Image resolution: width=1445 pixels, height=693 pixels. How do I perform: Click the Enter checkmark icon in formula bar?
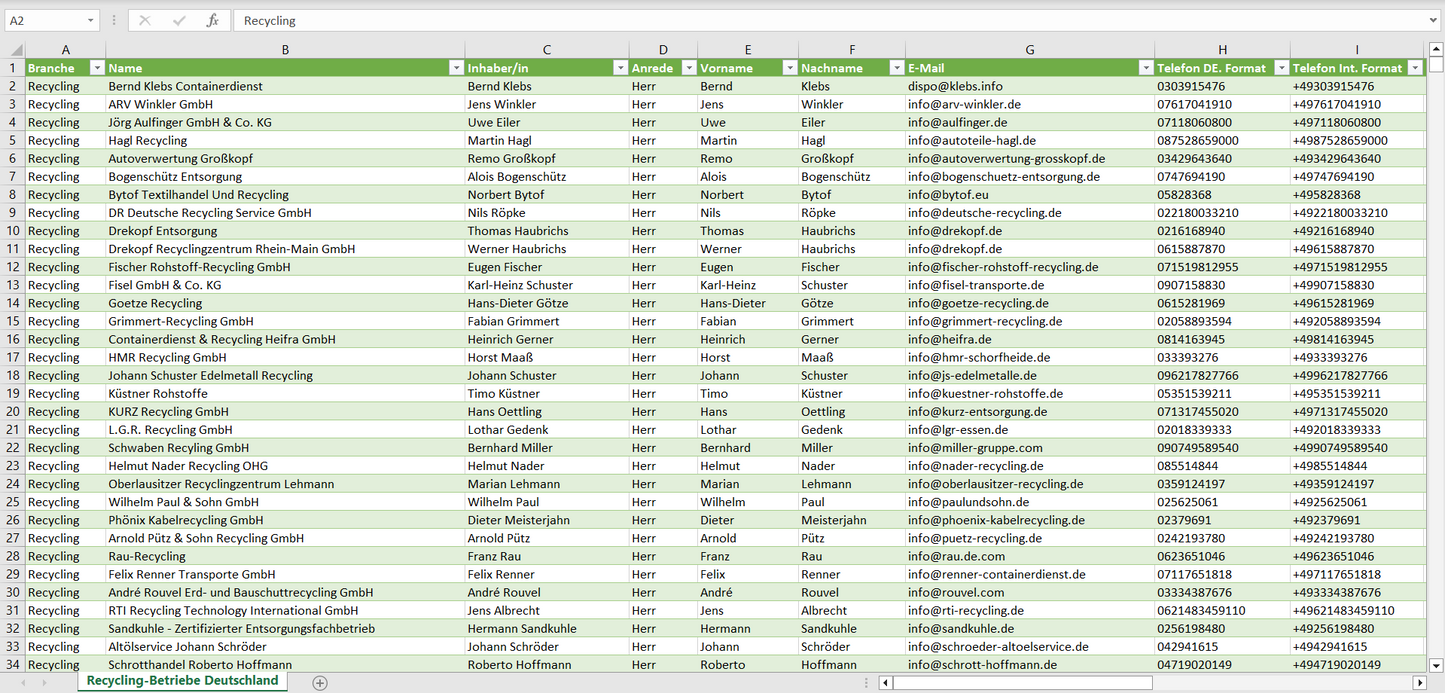179,20
